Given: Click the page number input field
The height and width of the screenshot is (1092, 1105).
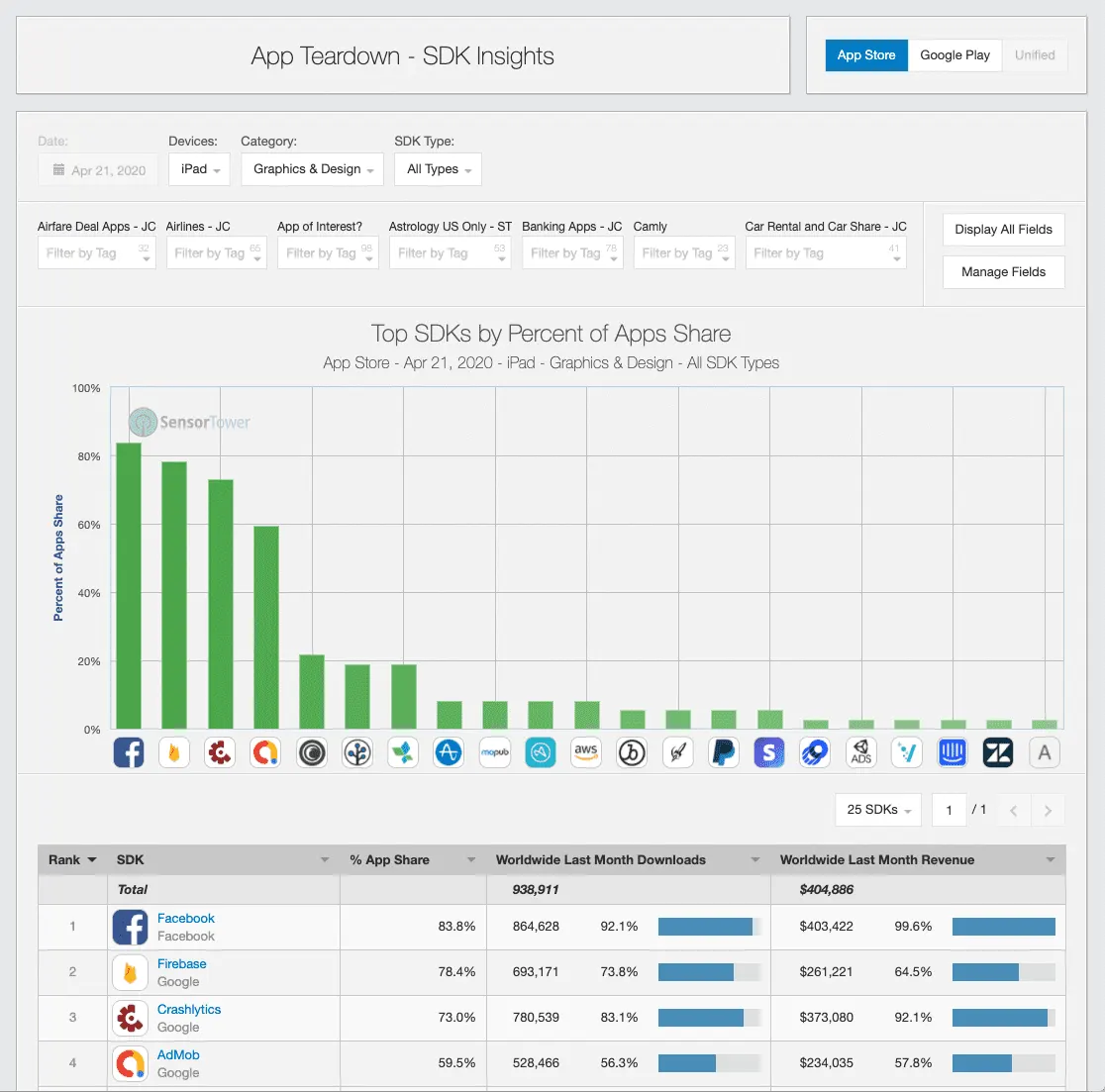Looking at the screenshot, I should click(x=949, y=810).
